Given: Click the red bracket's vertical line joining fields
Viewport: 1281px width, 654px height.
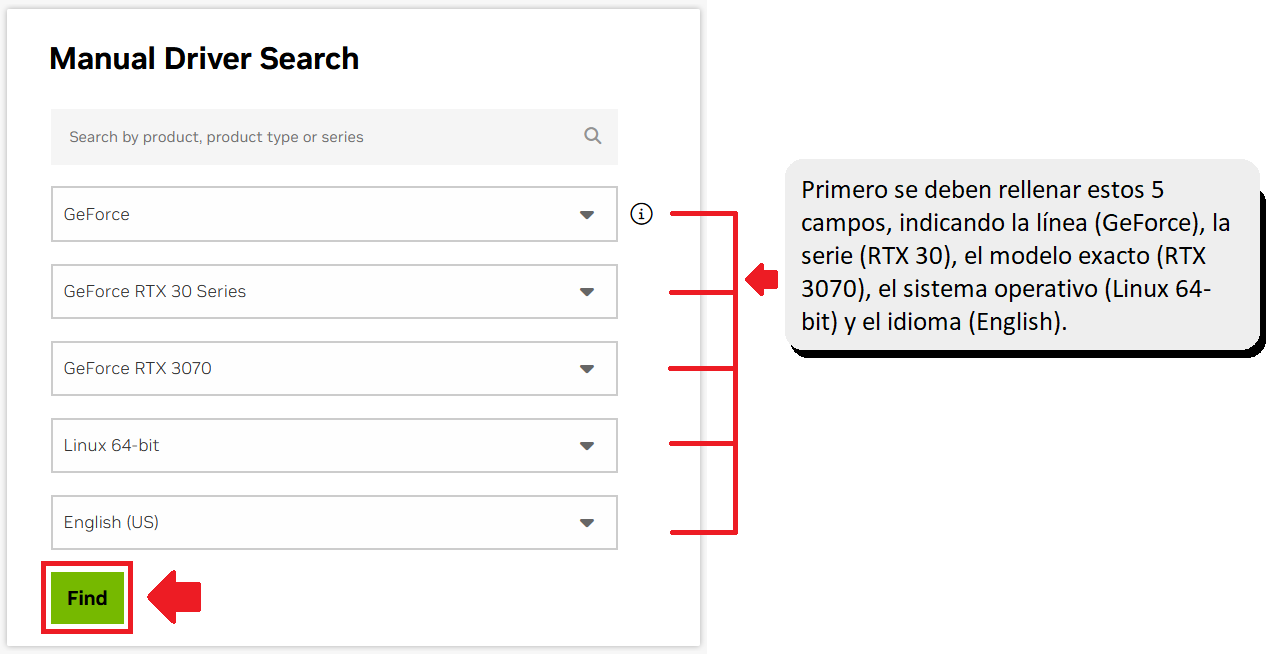Looking at the screenshot, I should tap(736, 372).
